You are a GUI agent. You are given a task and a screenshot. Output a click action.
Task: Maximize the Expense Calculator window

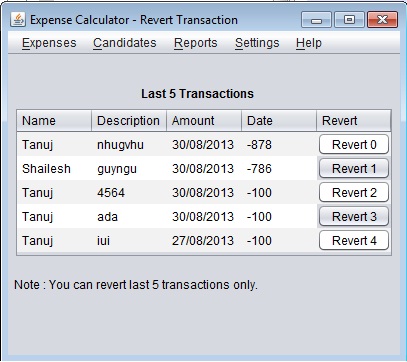pyautogui.click(x=349, y=20)
